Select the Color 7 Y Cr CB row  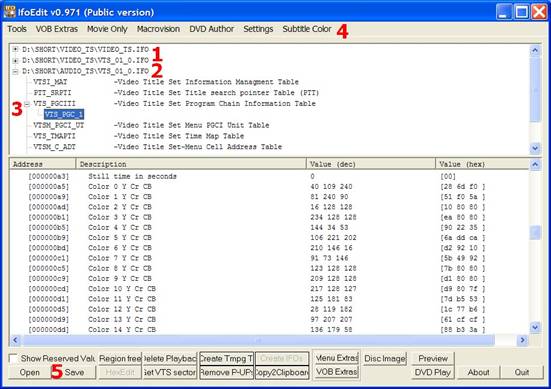269,258
